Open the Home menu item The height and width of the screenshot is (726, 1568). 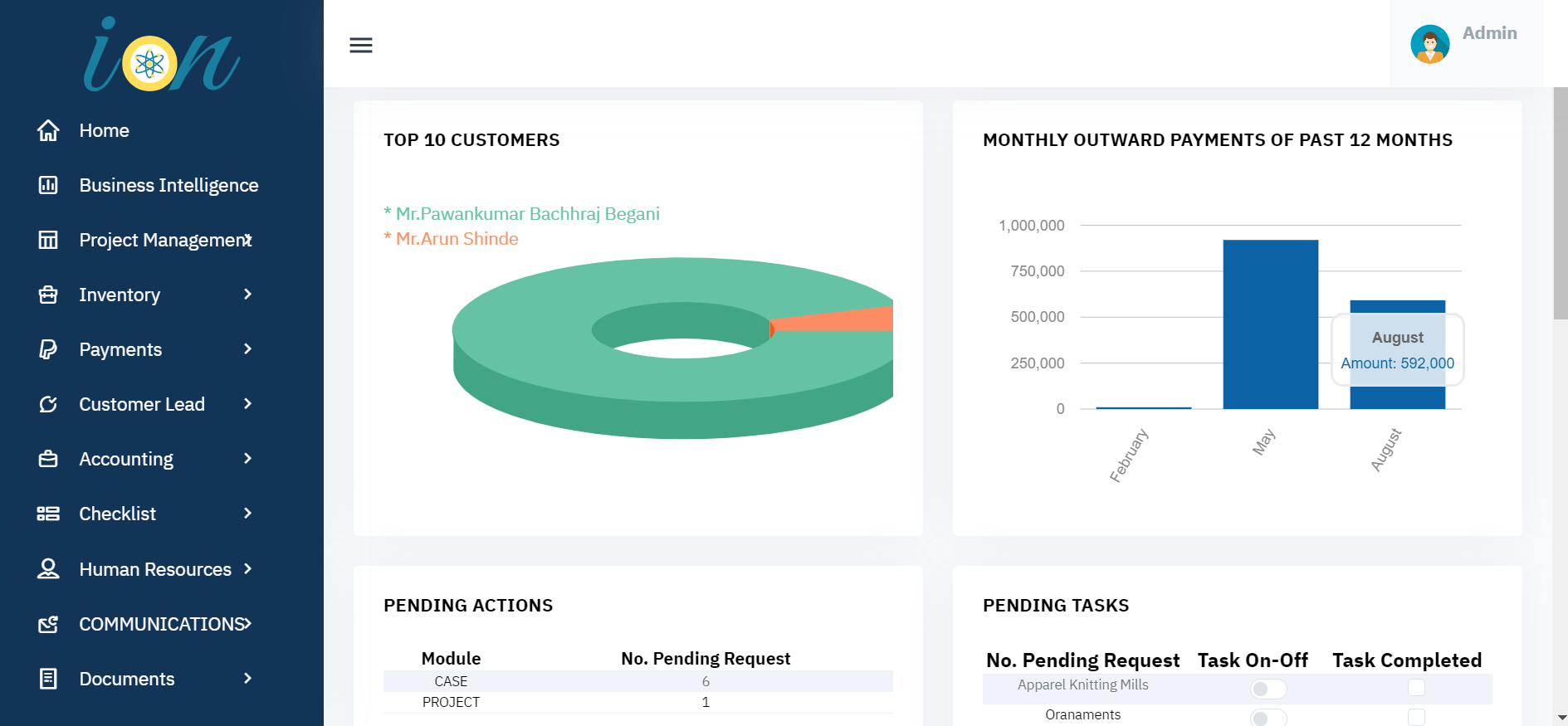104,130
